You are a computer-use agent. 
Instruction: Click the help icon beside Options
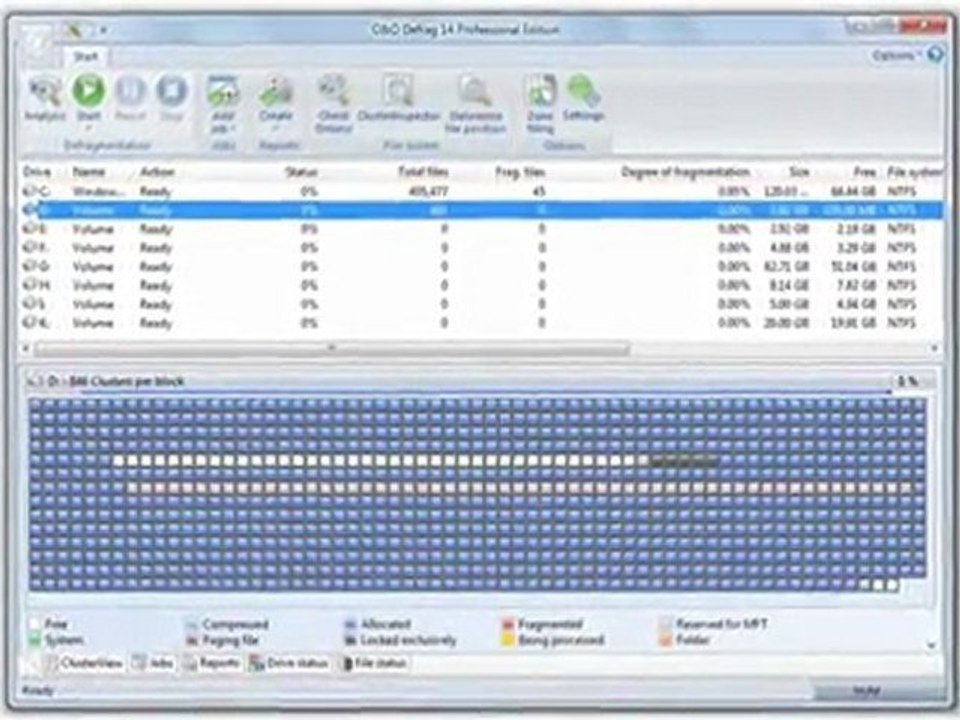pyautogui.click(x=935, y=54)
